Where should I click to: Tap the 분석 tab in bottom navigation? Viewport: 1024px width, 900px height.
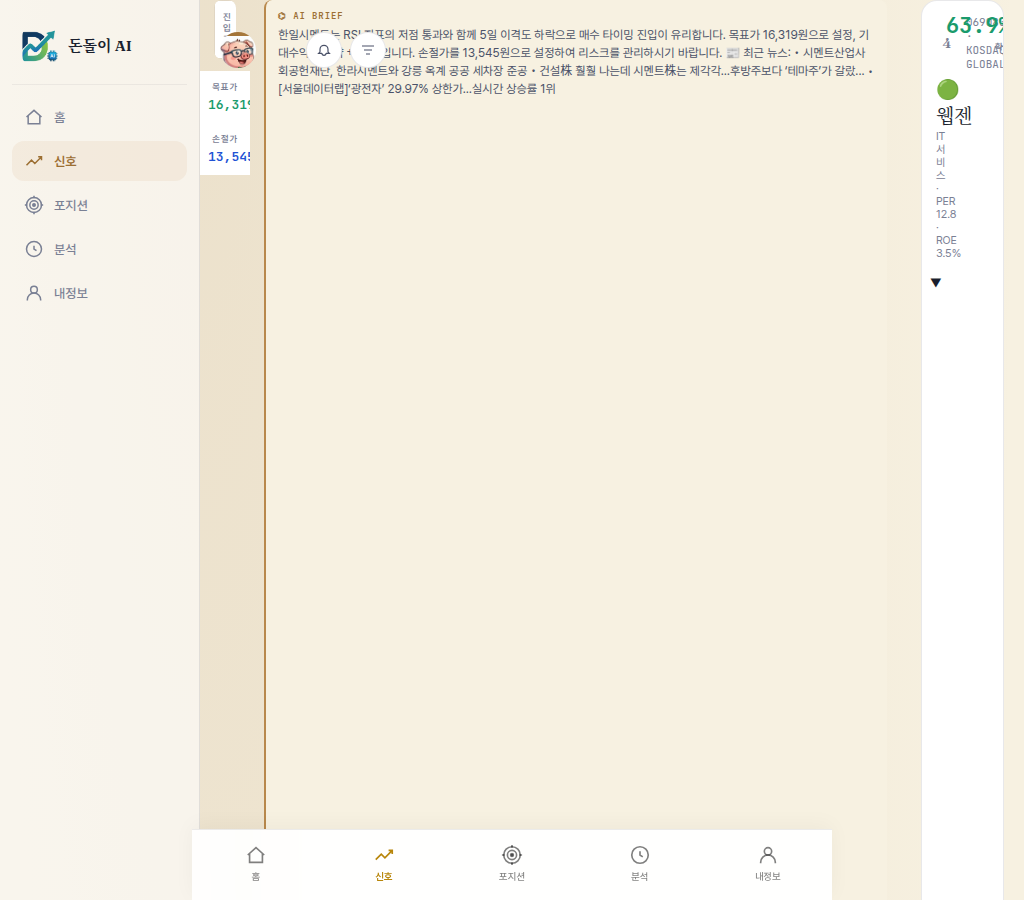pos(640,863)
